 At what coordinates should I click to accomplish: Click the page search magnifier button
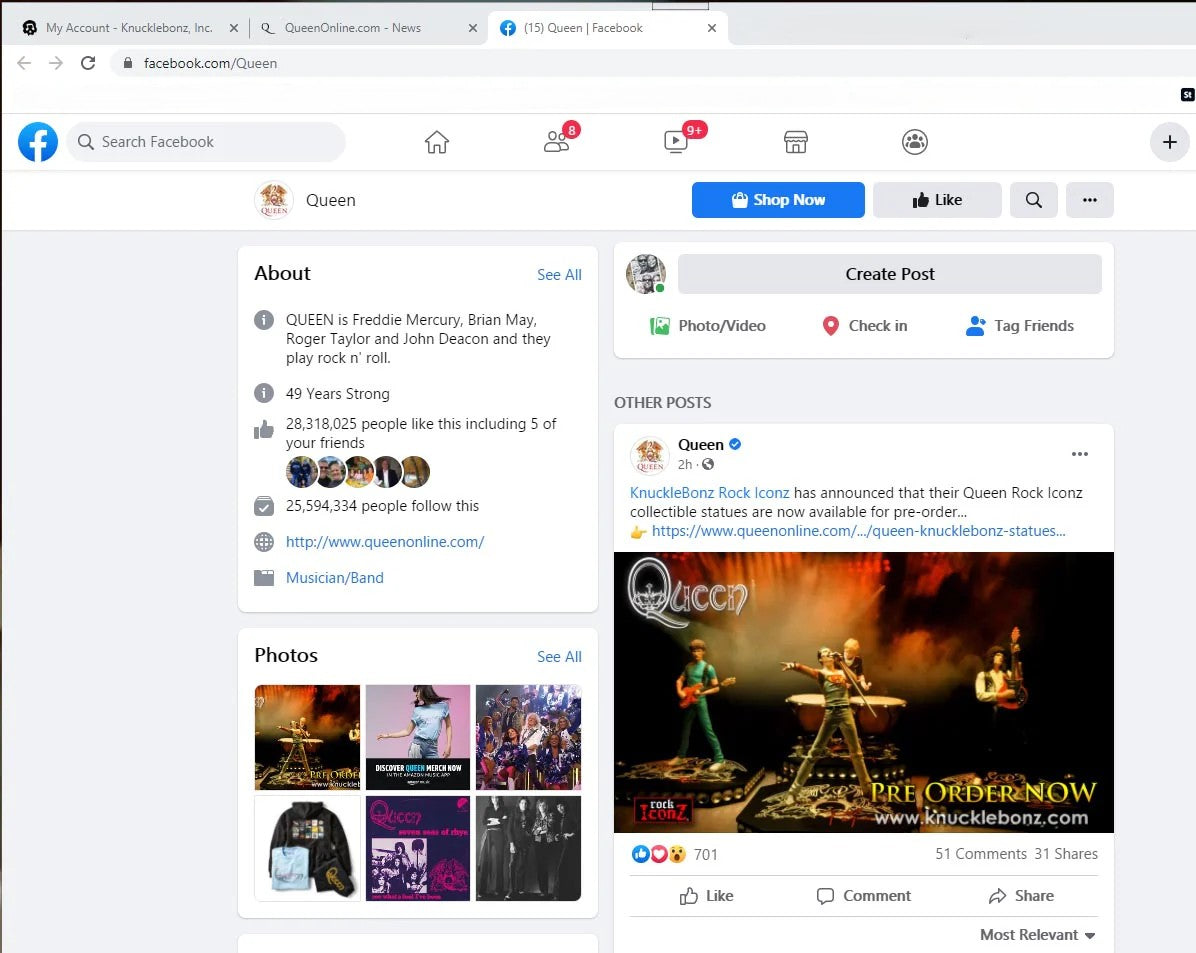(1033, 200)
